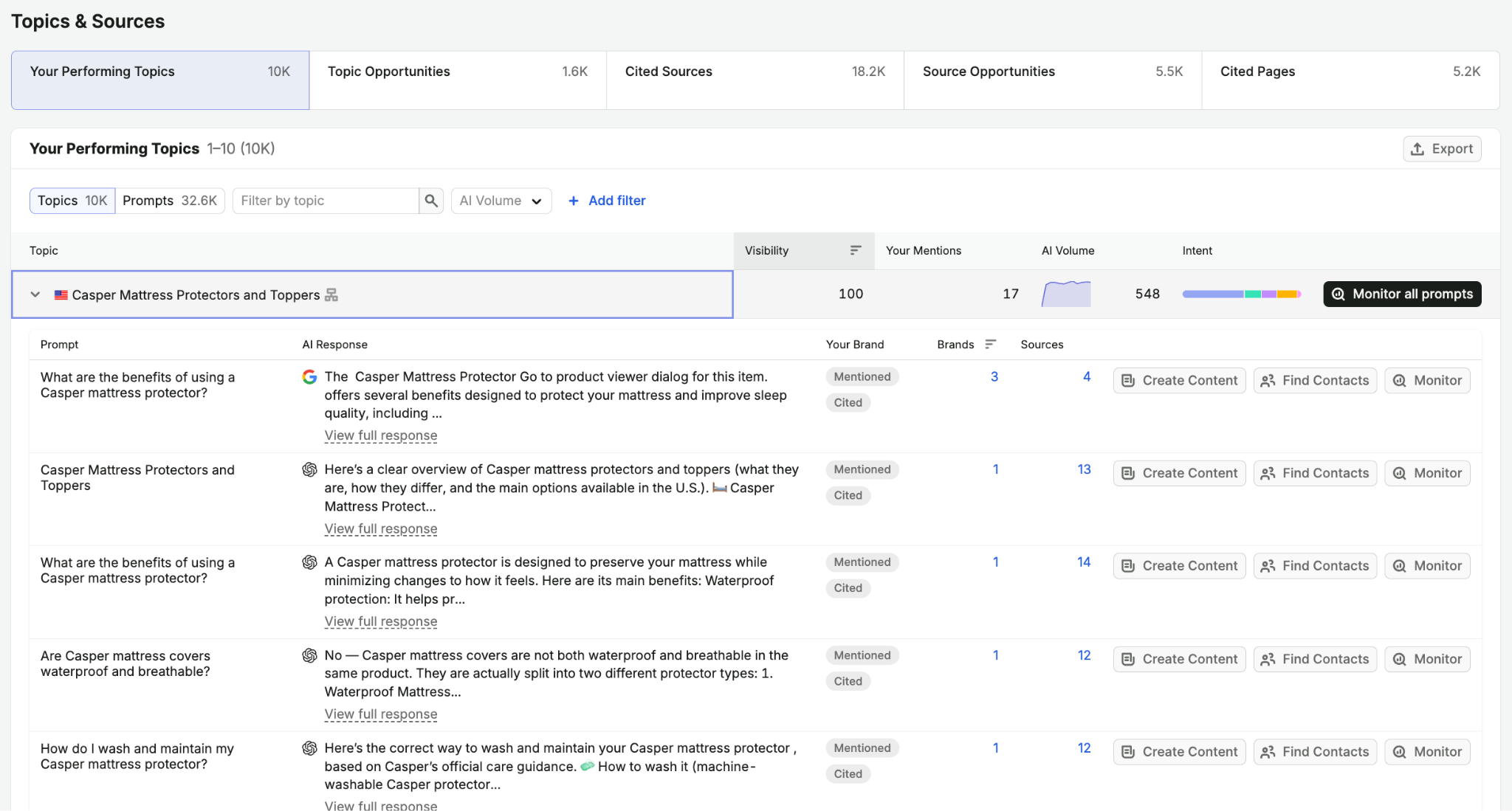The height and width of the screenshot is (811, 1512).
Task: Click the ChatGPT icon beside 'Here's a clear overview' response
Action: [x=309, y=469]
